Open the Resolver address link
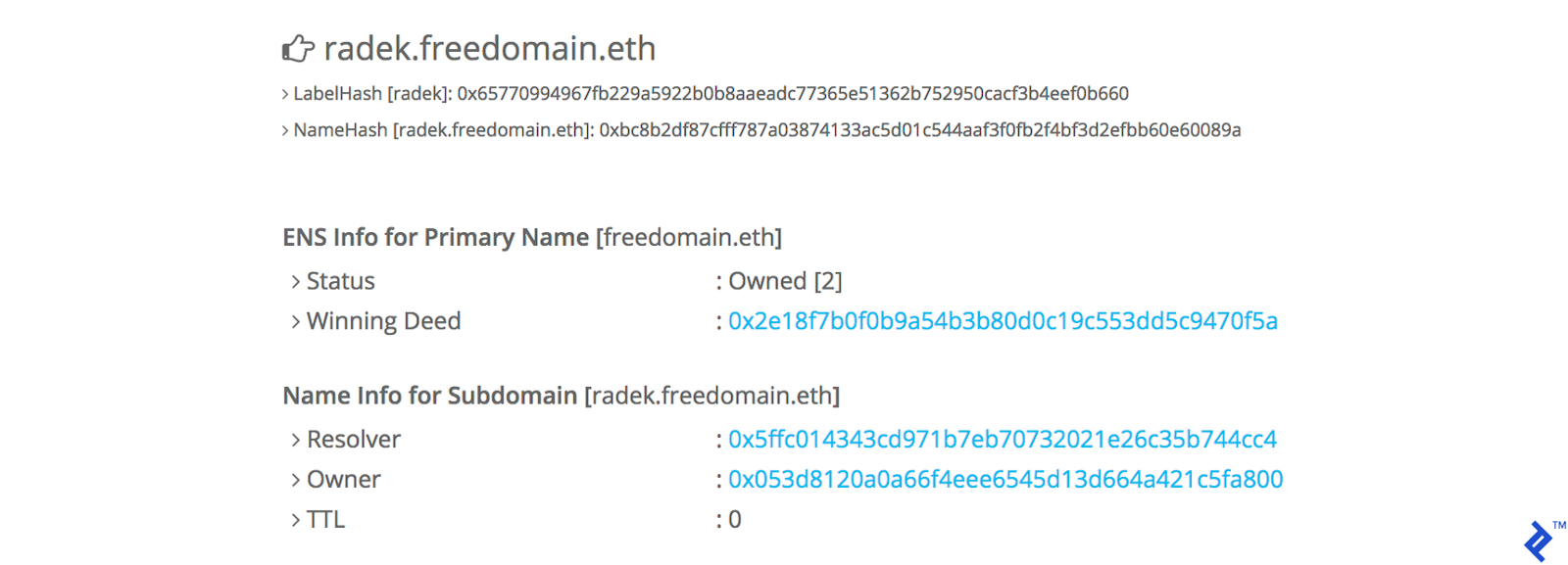 click(x=1002, y=440)
